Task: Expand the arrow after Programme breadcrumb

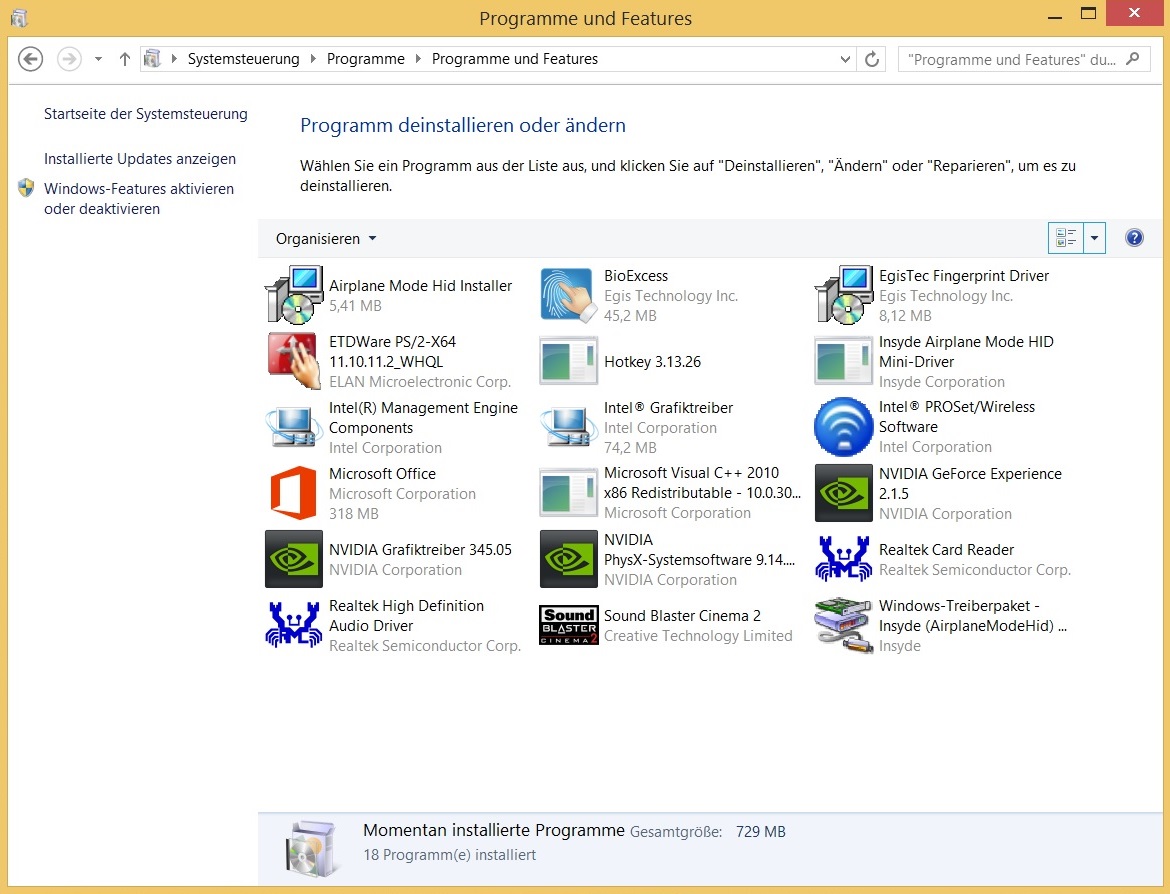Action: (x=418, y=58)
